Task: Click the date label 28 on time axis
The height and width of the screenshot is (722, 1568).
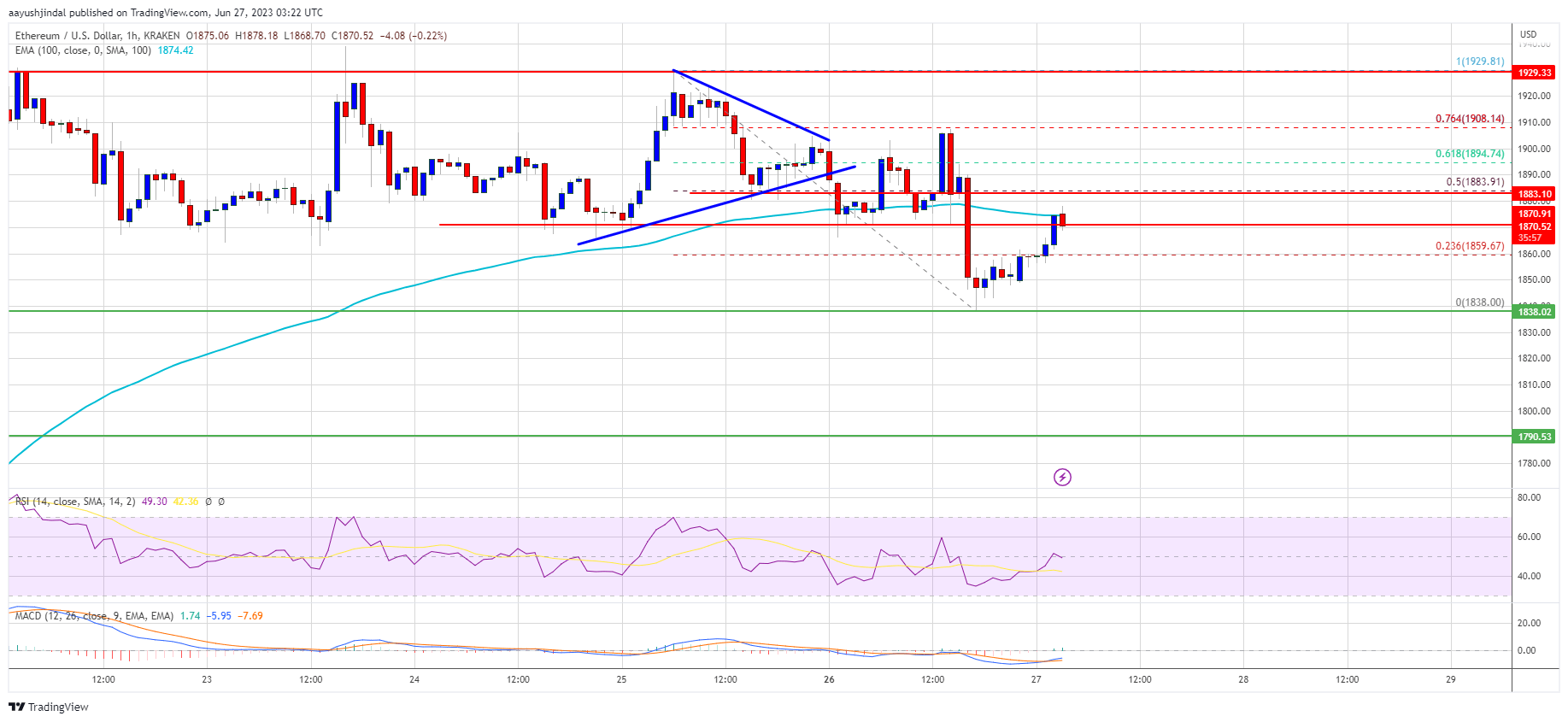Action: pos(1243,679)
